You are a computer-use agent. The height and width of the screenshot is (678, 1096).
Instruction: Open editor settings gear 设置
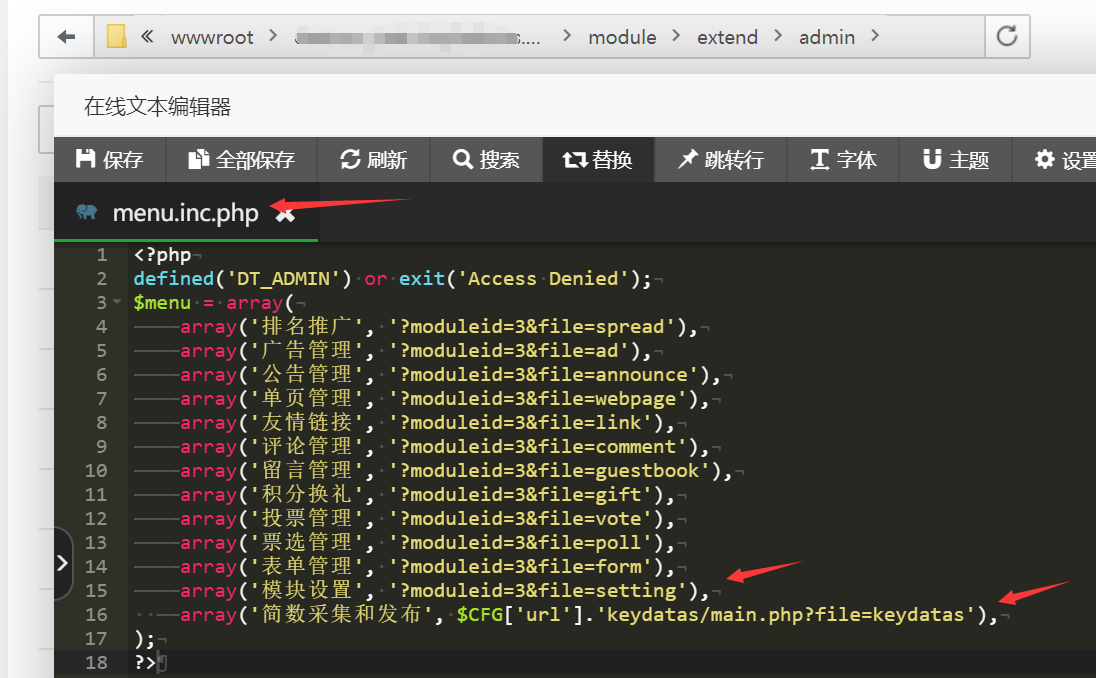pyautogui.click(x=1054, y=159)
